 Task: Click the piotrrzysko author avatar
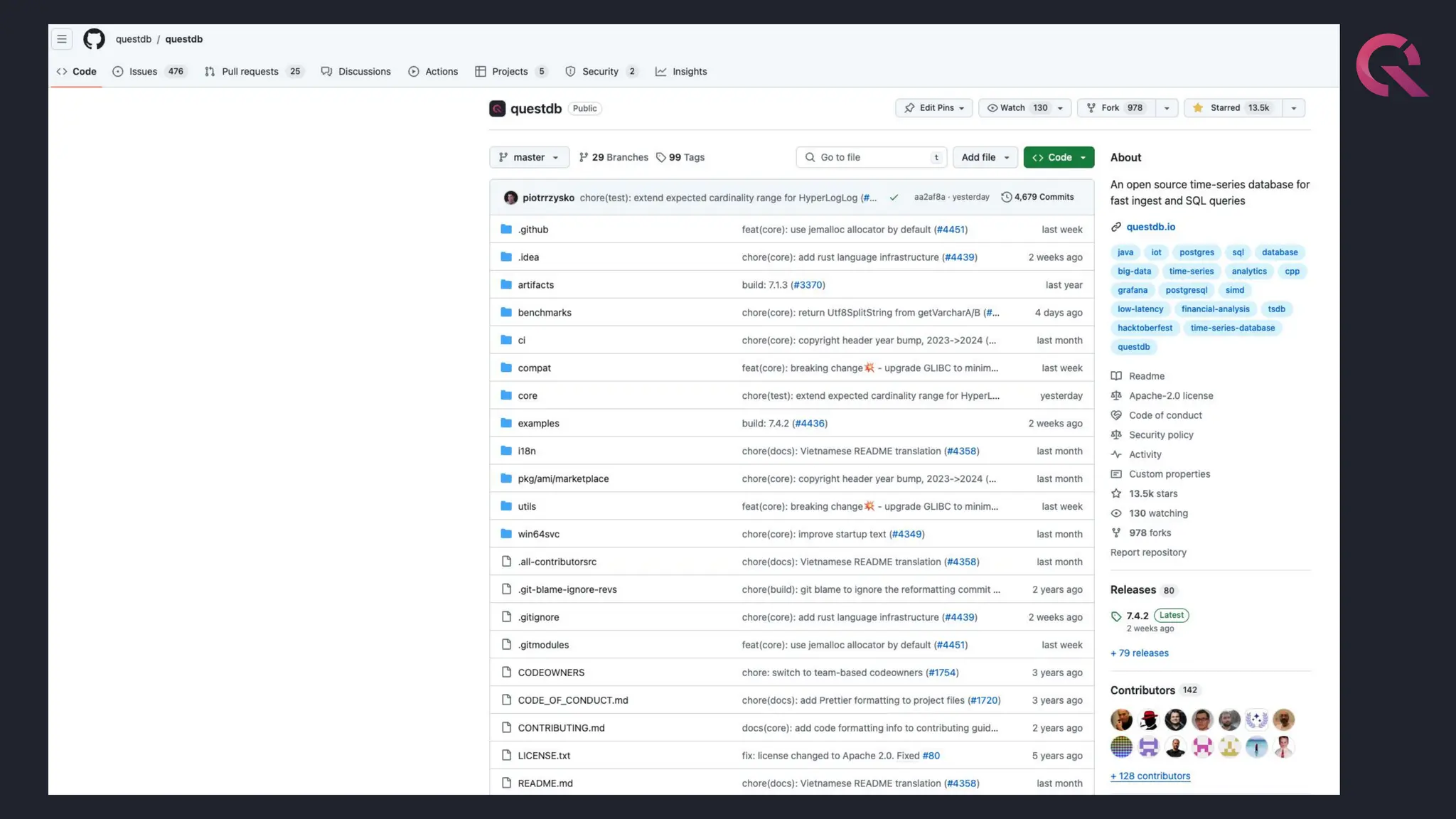coord(510,198)
